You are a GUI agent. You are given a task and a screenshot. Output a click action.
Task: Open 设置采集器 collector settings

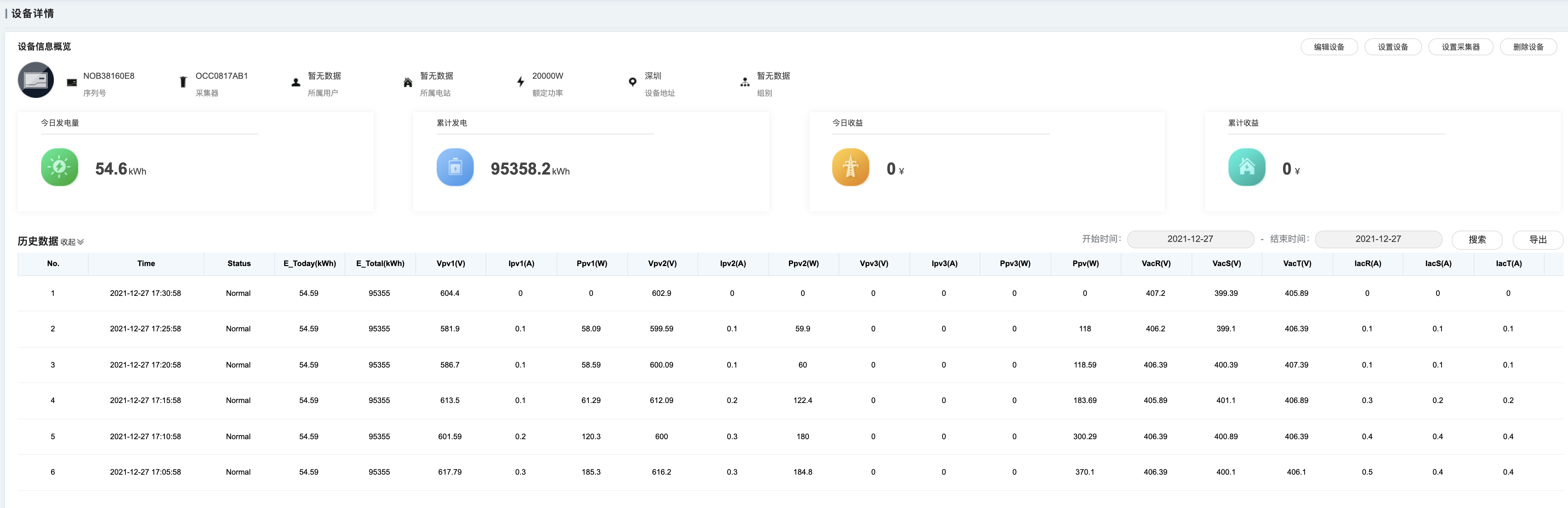point(1460,47)
